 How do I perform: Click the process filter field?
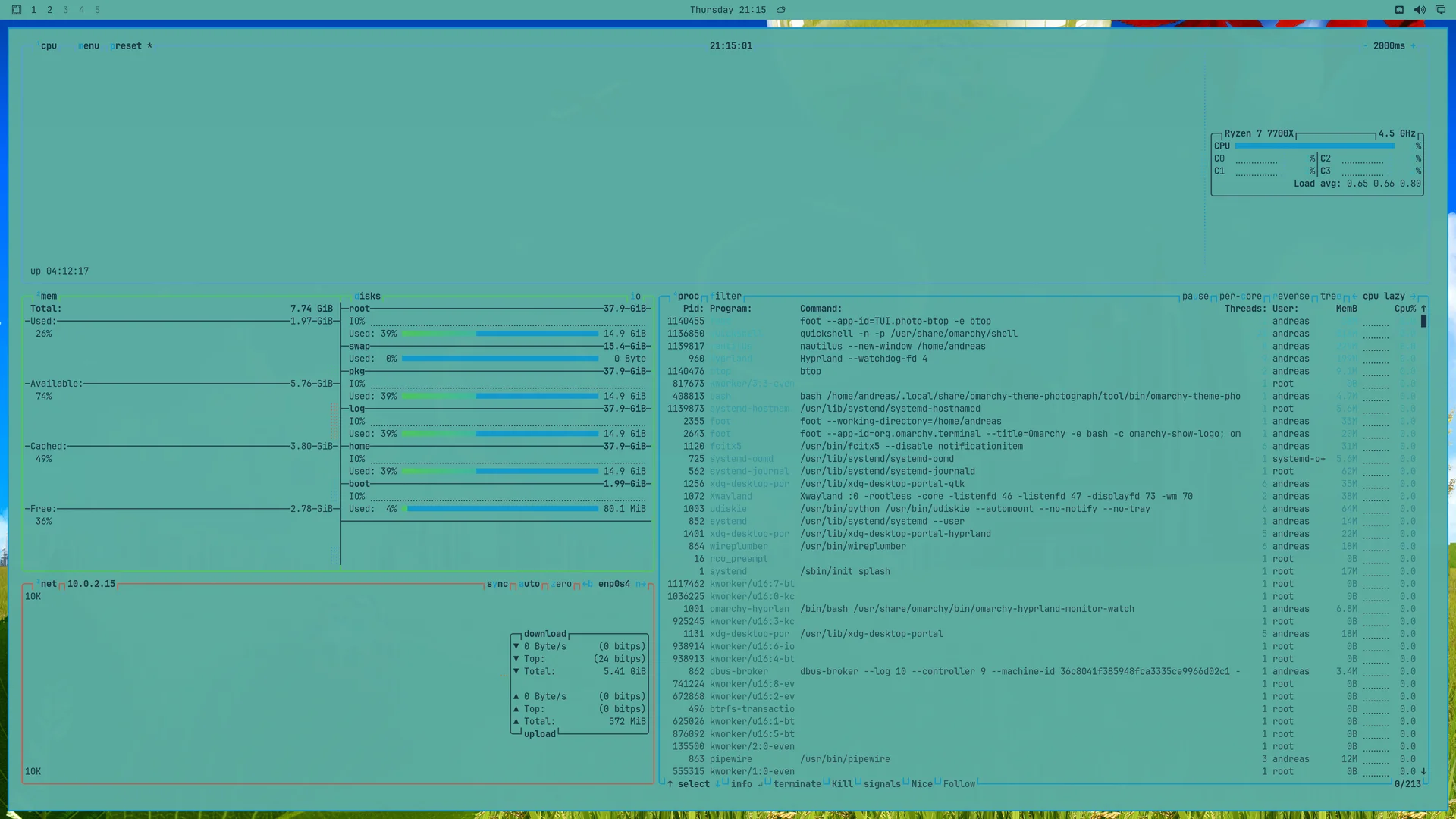[726, 297]
